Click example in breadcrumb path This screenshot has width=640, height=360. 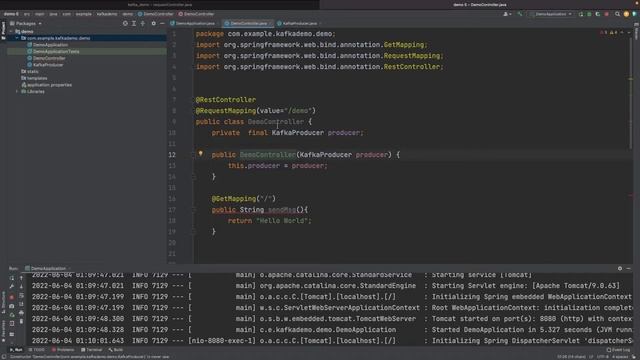click(84, 14)
